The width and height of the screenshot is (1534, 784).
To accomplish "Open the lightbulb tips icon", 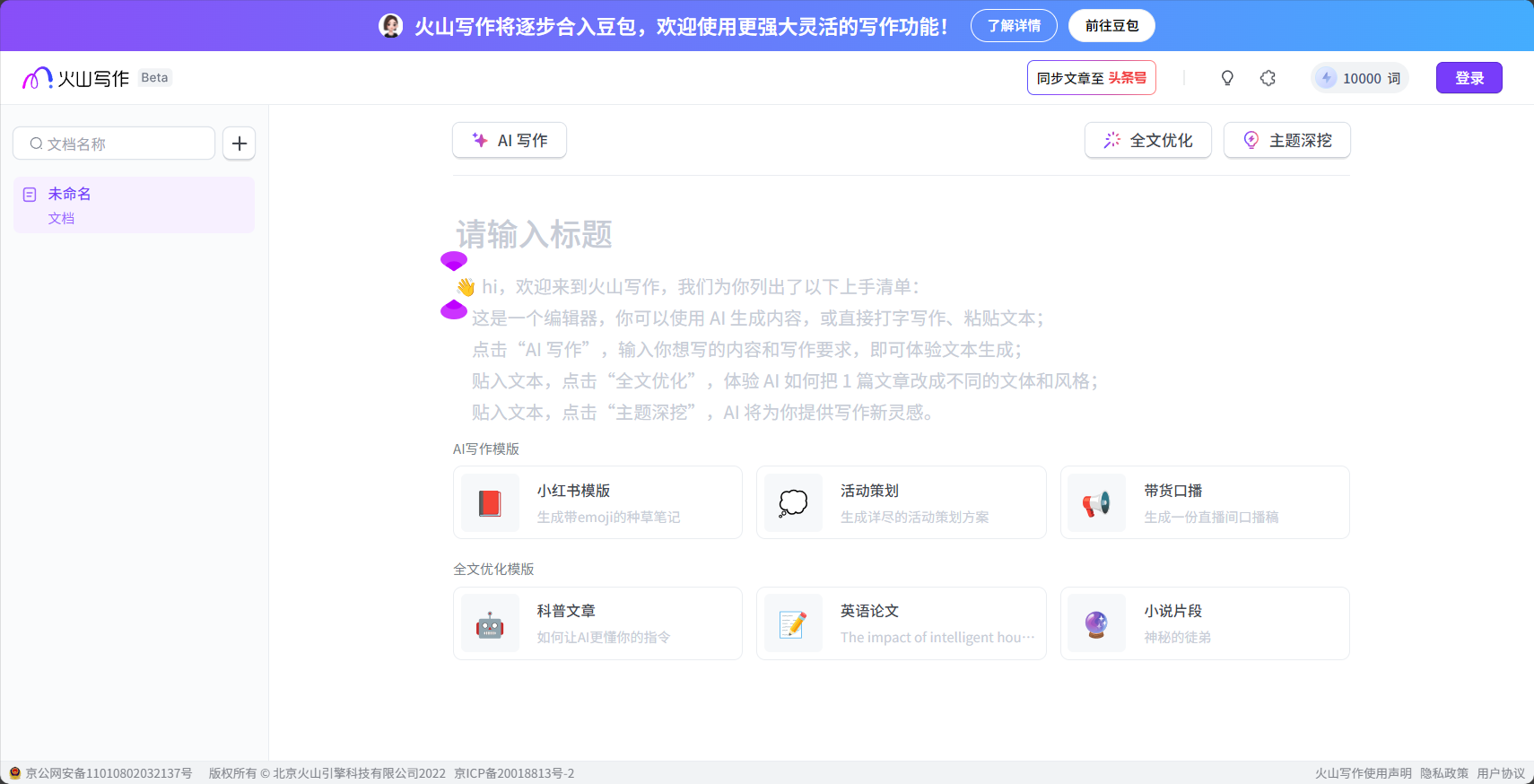I will [x=1227, y=78].
